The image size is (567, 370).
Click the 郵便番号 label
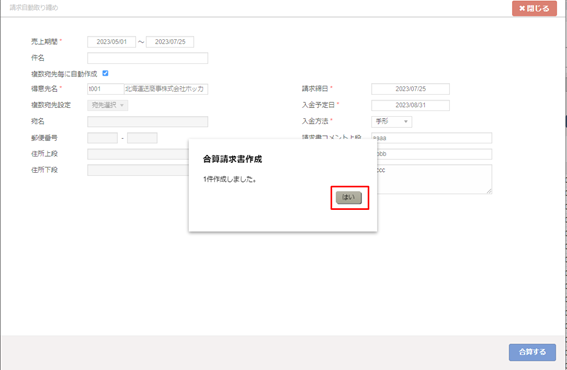coord(44,138)
